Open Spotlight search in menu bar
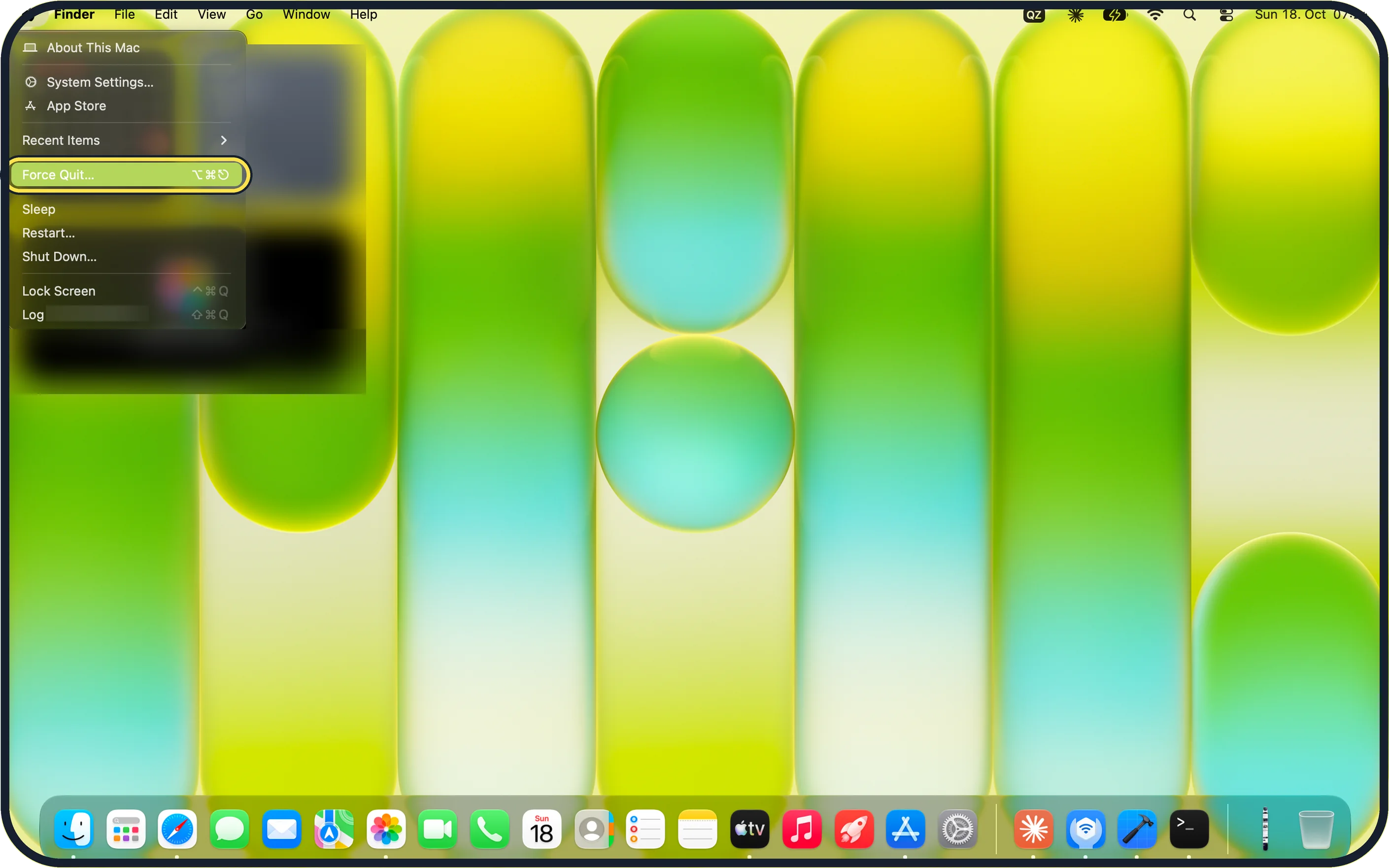Screen dimensions: 1389x868 pyautogui.click(x=1190, y=15)
